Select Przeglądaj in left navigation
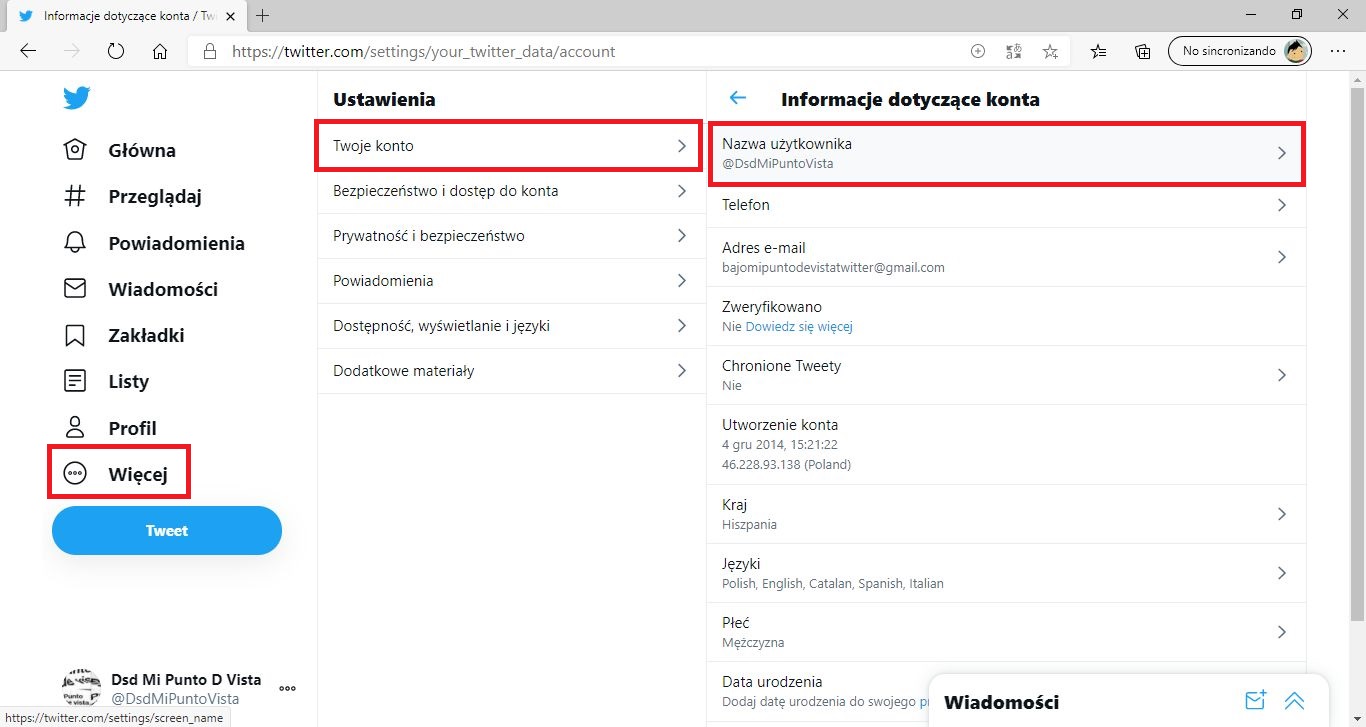1366x727 pixels. coord(155,197)
